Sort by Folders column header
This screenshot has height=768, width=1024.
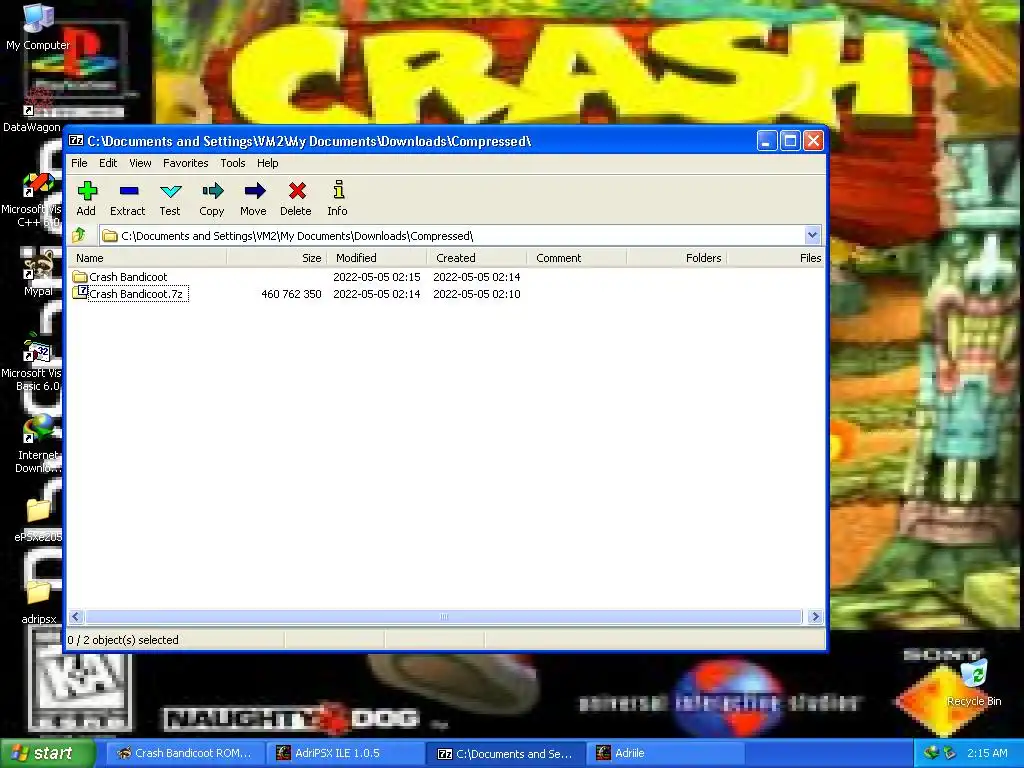(676, 258)
